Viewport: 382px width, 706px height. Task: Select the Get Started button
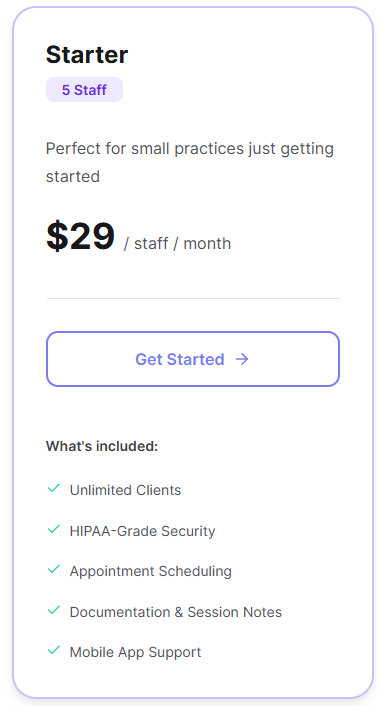click(193, 359)
